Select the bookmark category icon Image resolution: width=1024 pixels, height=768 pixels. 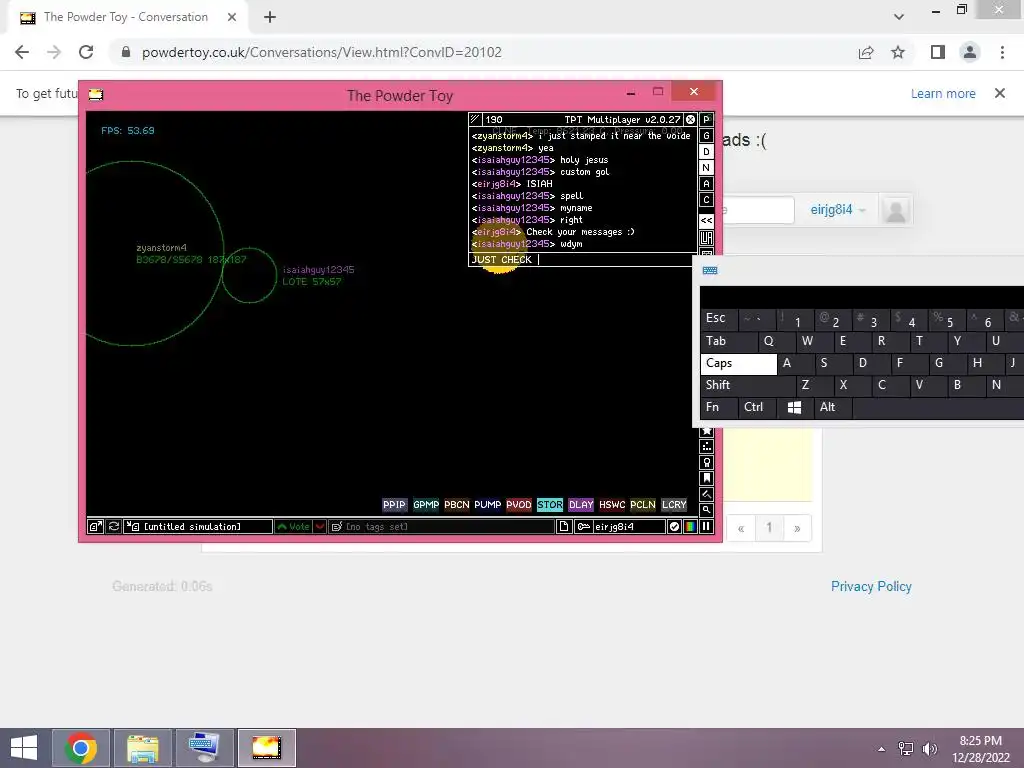tap(706, 478)
